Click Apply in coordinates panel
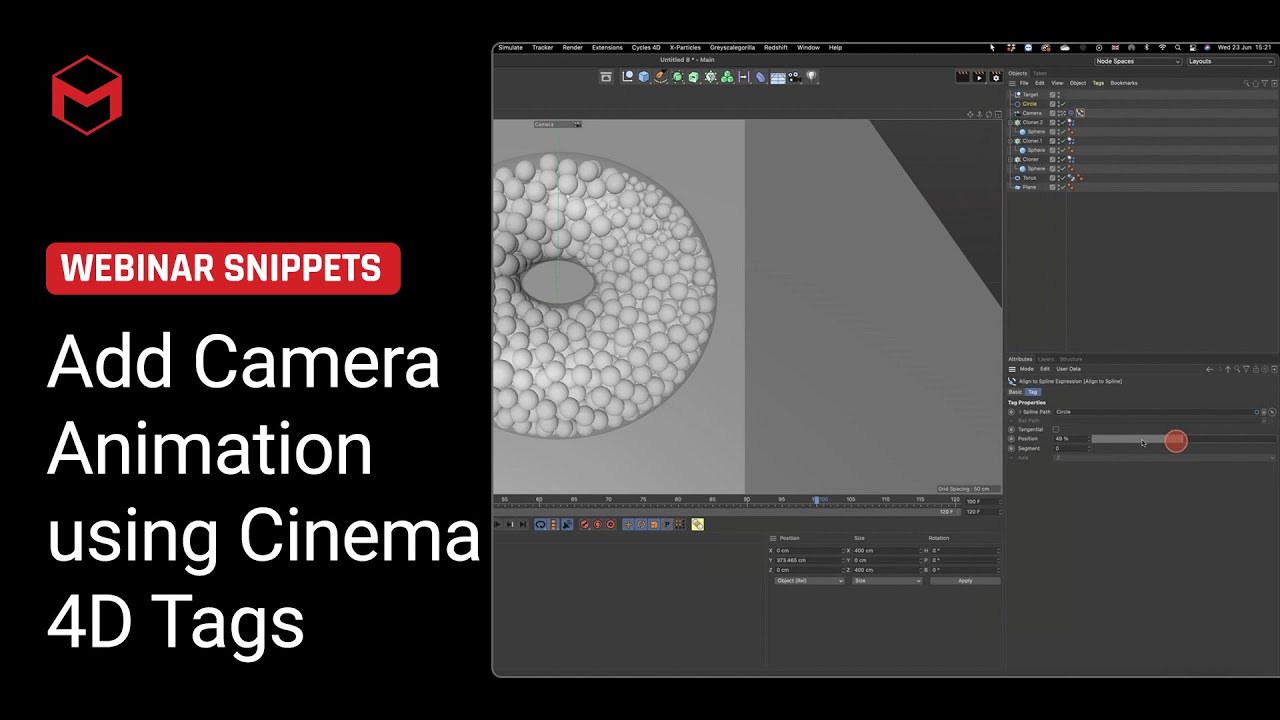 965,581
